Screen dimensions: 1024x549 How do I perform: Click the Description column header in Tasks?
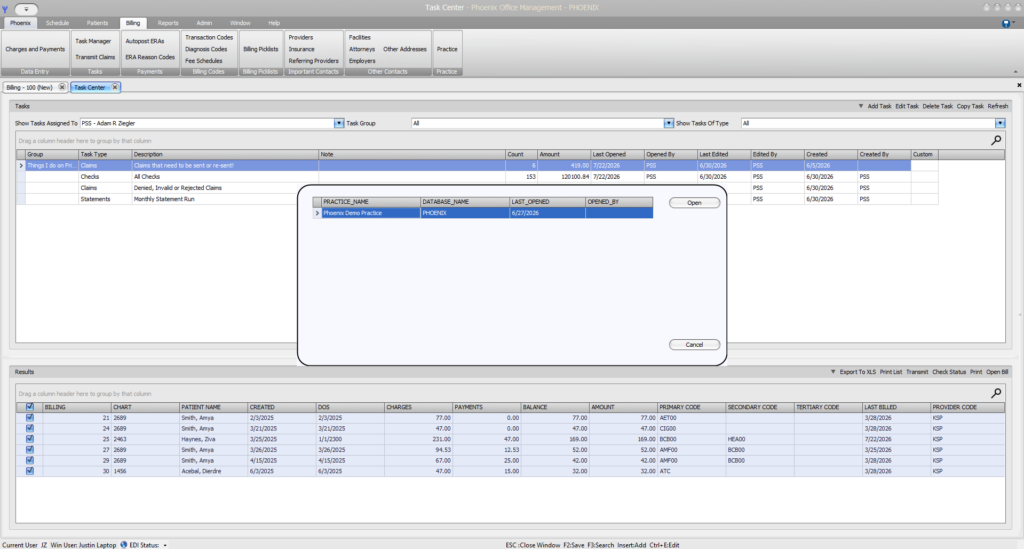tap(225, 155)
